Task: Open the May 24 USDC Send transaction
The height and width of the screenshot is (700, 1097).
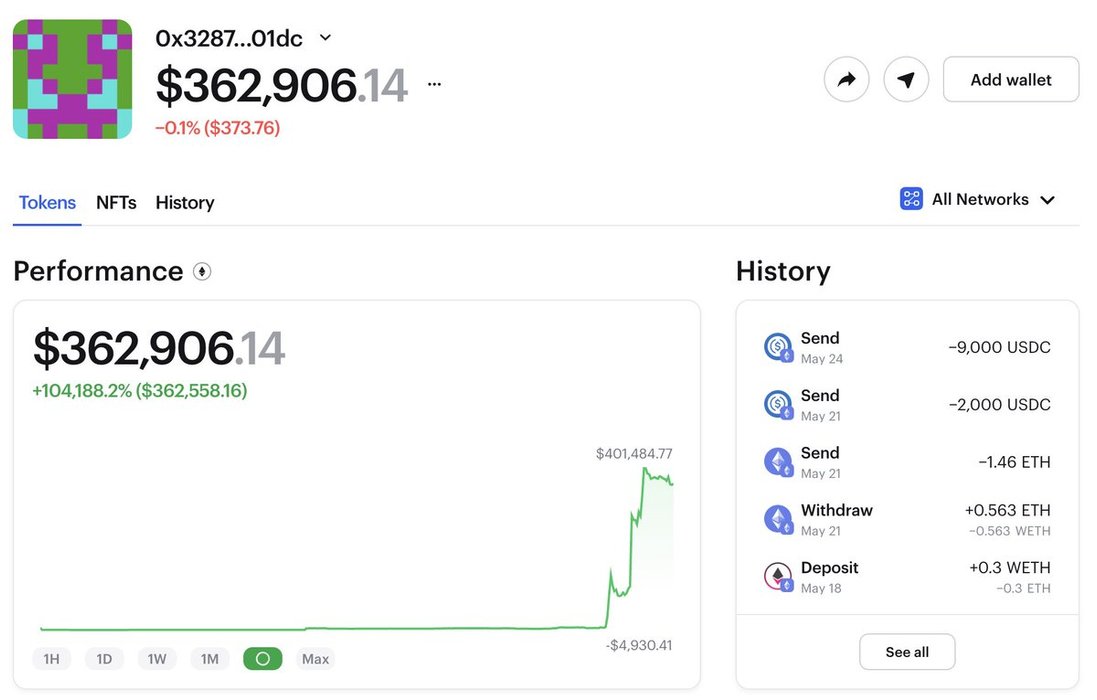Action: [907, 347]
